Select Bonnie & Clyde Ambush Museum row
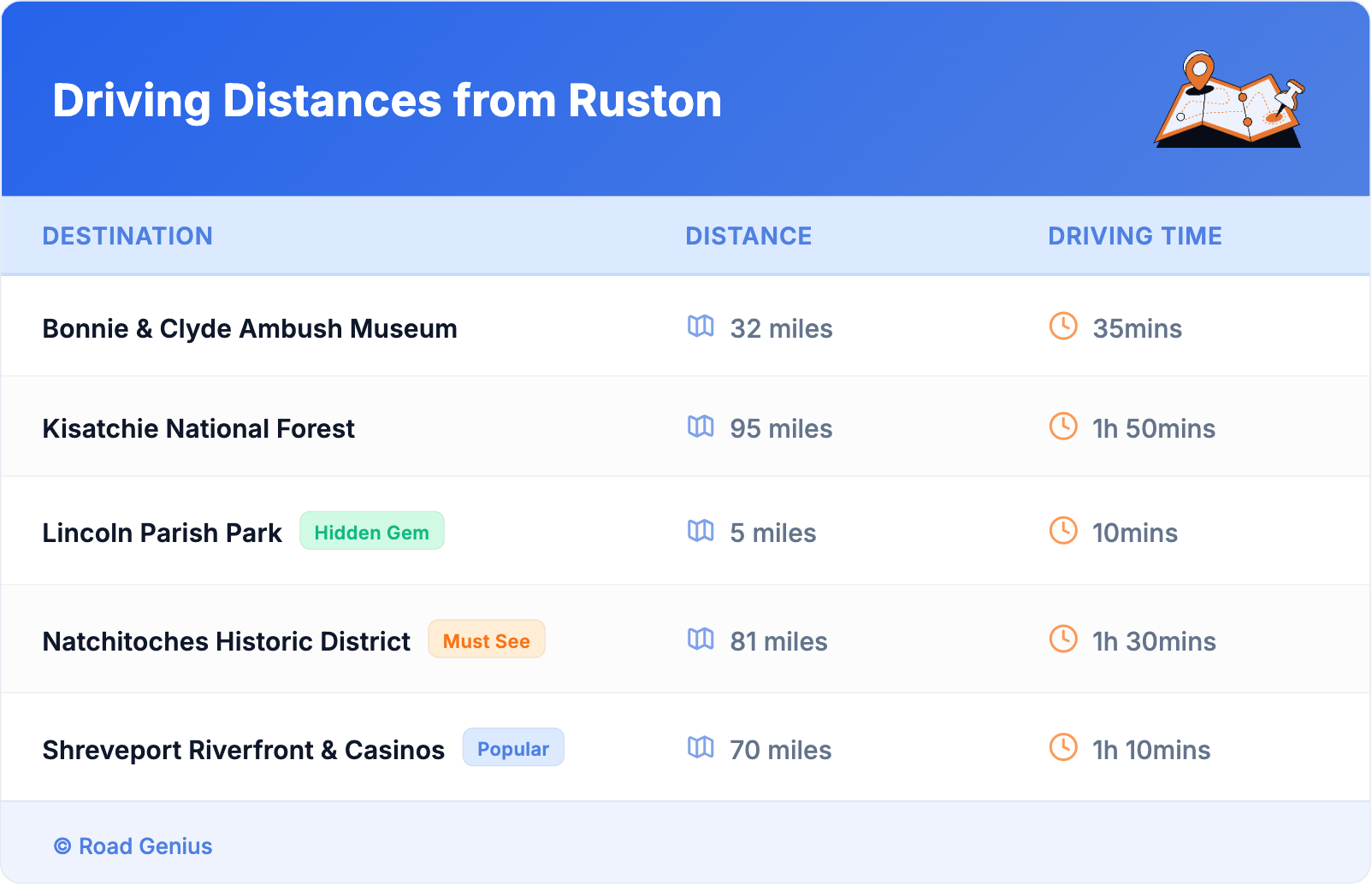 point(250,329)
